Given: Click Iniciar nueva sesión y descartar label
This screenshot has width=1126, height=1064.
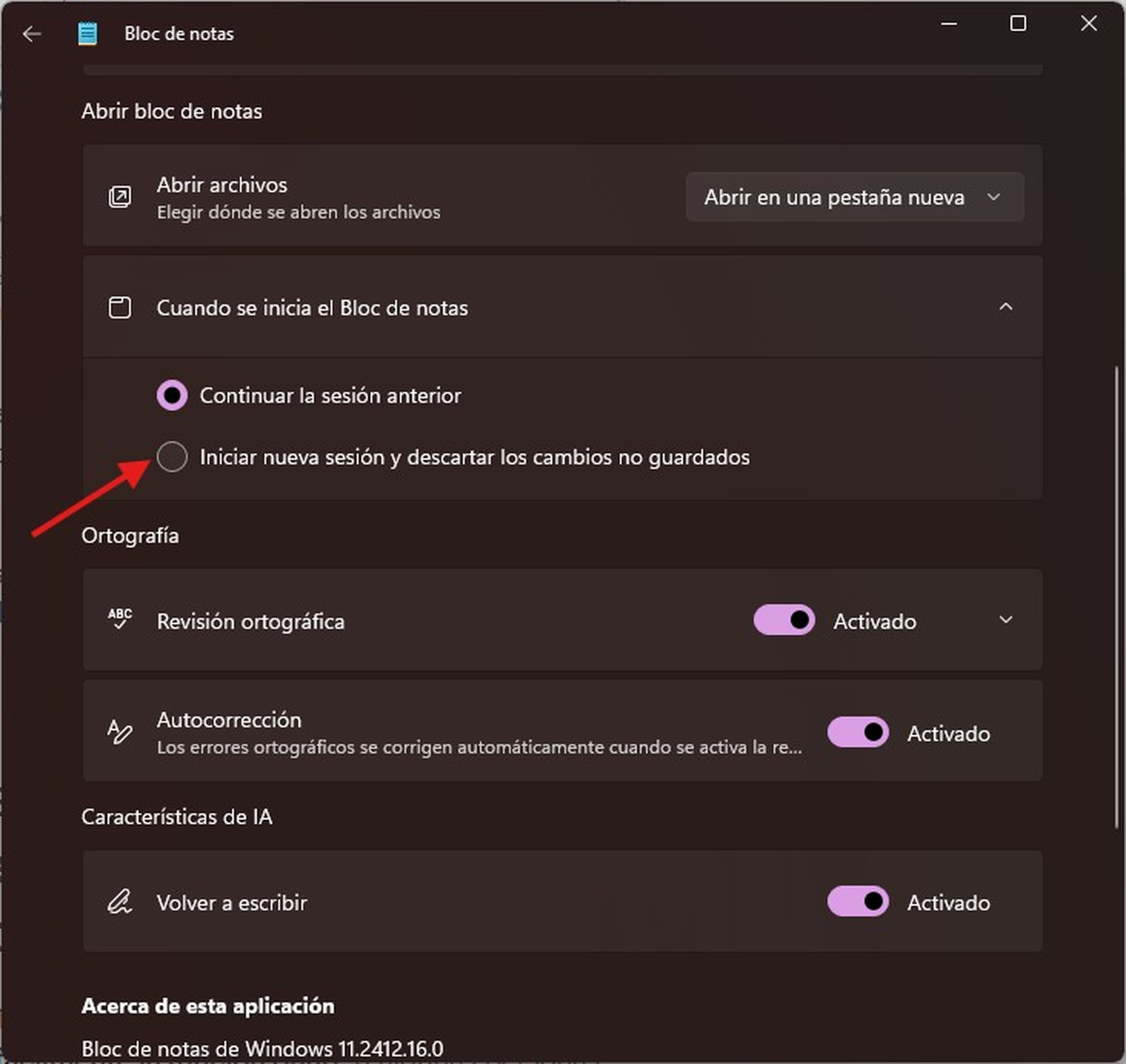Looking at the screenshot, I should 475,457.
